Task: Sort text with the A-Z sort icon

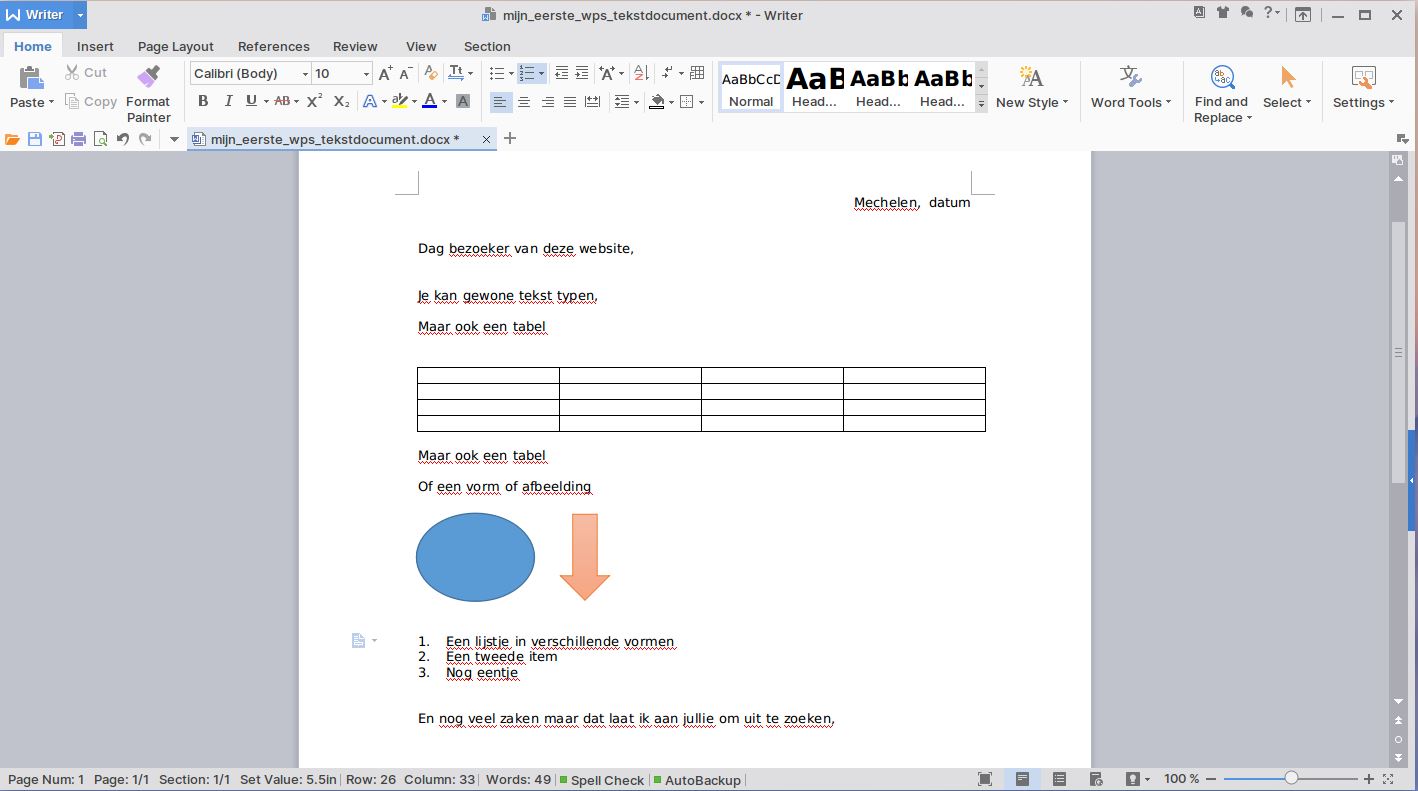Action: tap(642, 73)
